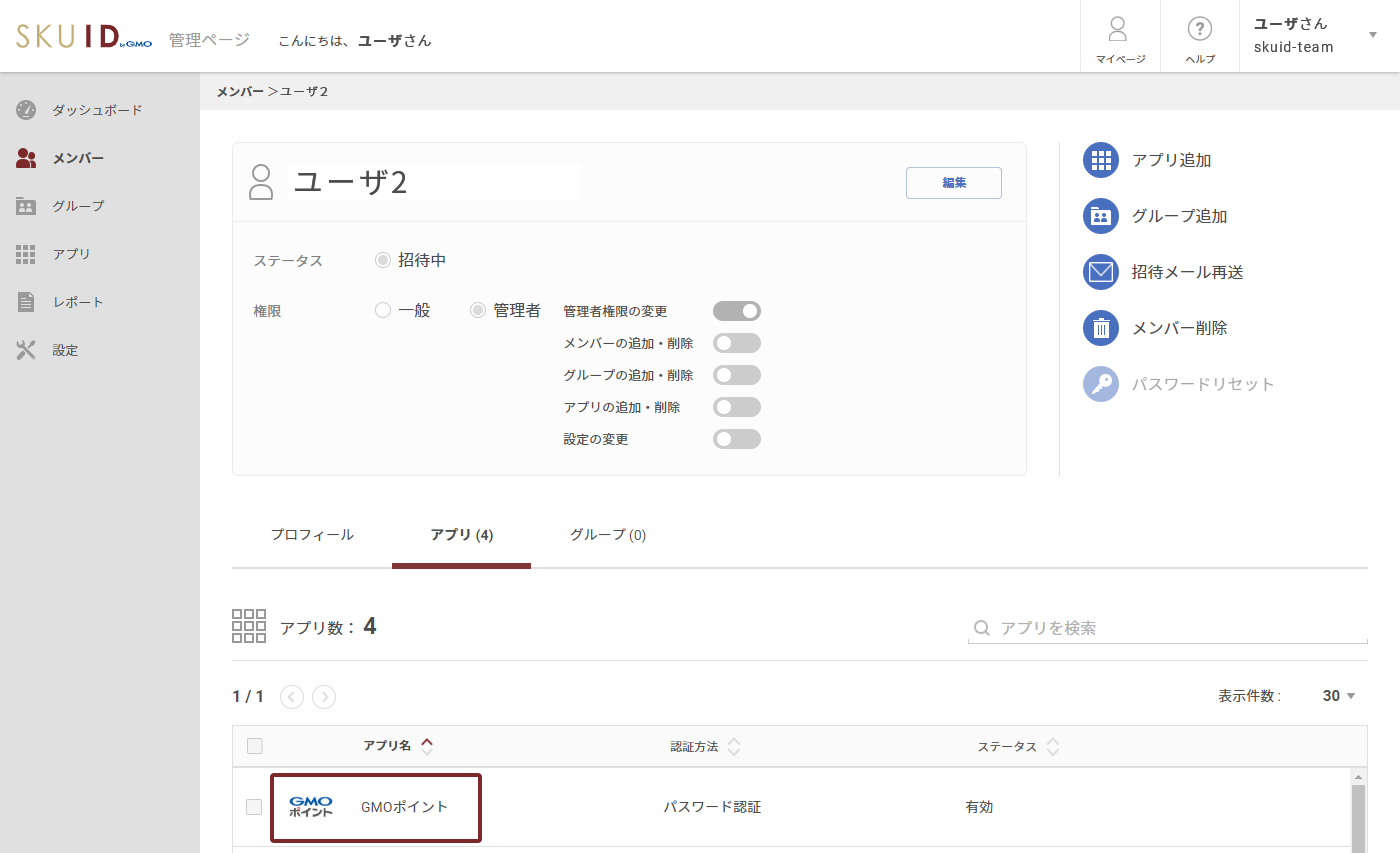Screen dimensions: 1400x853
Task: Click the アプリを検索 search field
Action: pos(1100,628)
